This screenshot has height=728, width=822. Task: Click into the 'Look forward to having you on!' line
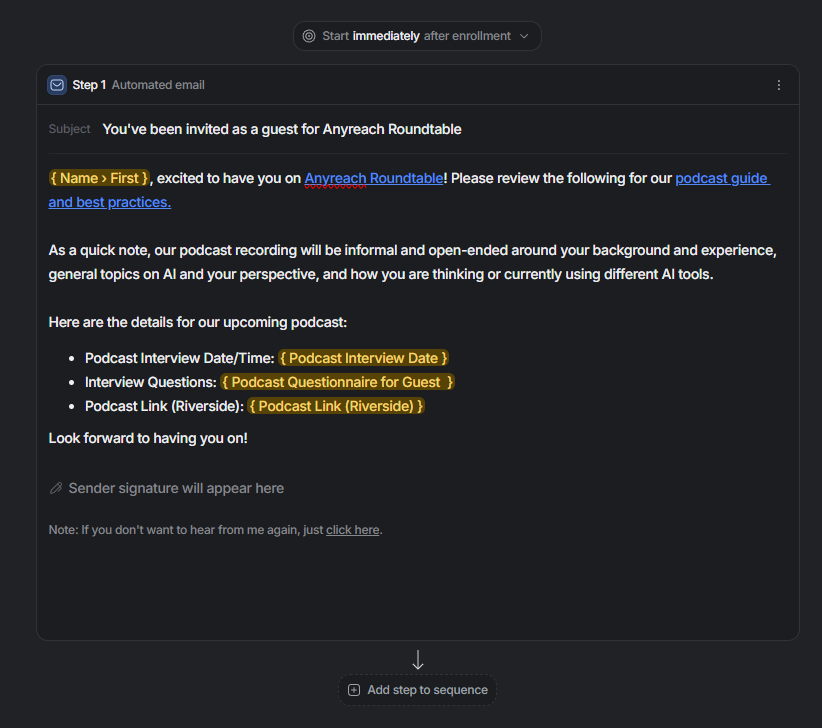148,438
